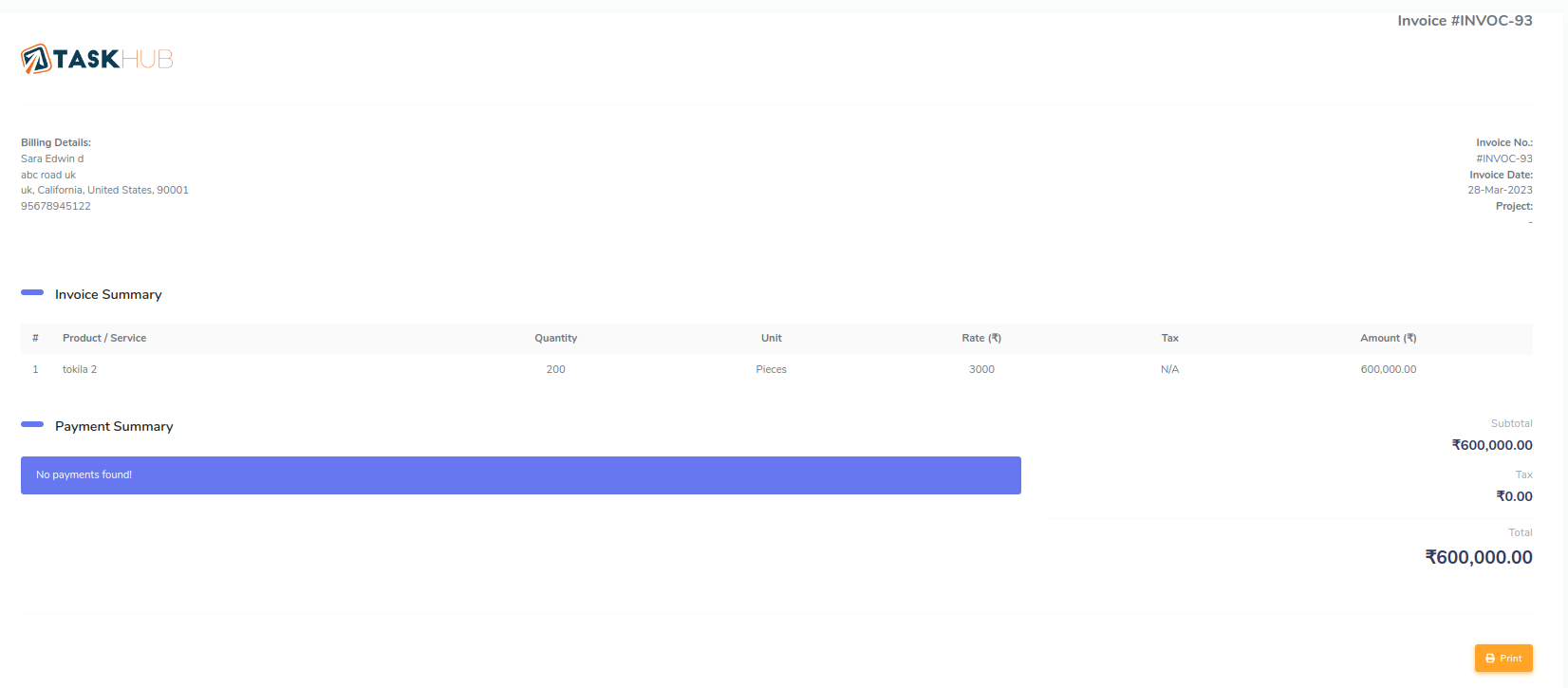Click the Amount (₹) column header

click(x=1388, y=339)
